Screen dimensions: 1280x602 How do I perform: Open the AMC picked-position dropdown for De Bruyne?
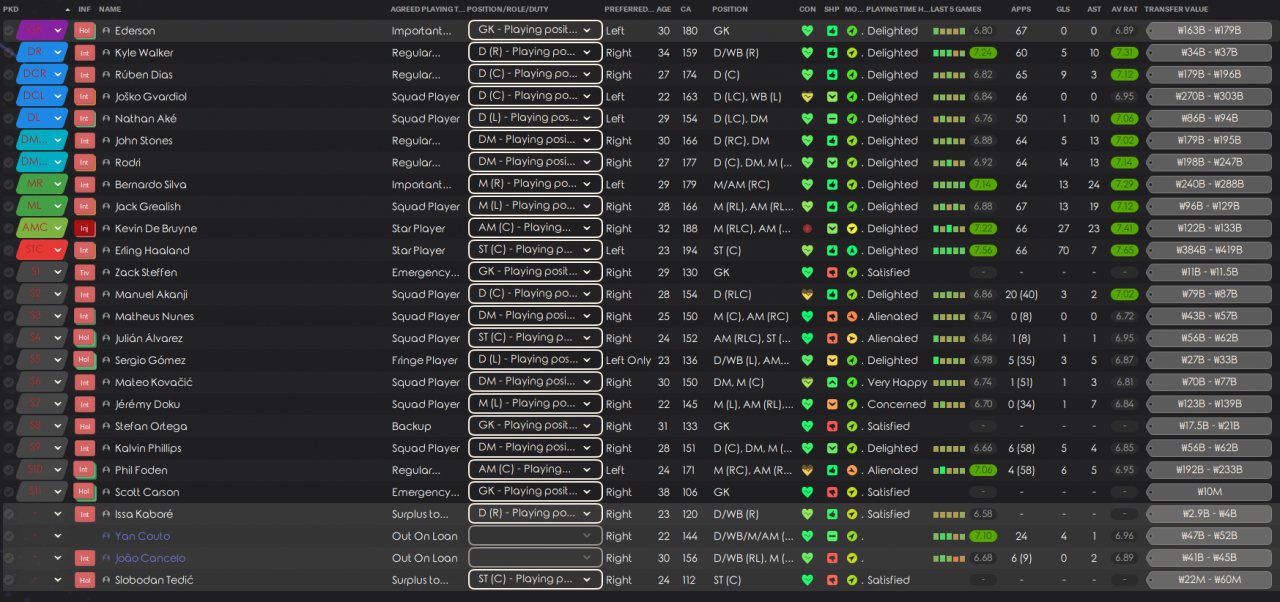[42, 229]
